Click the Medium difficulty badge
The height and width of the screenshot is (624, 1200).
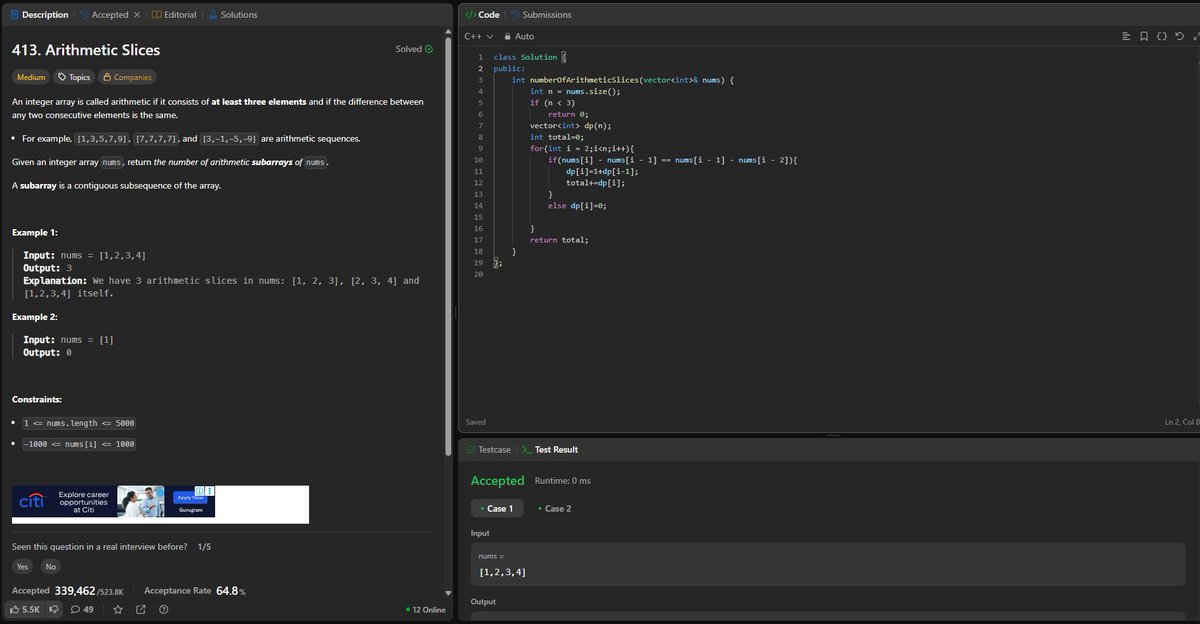(x=31, y=77)
